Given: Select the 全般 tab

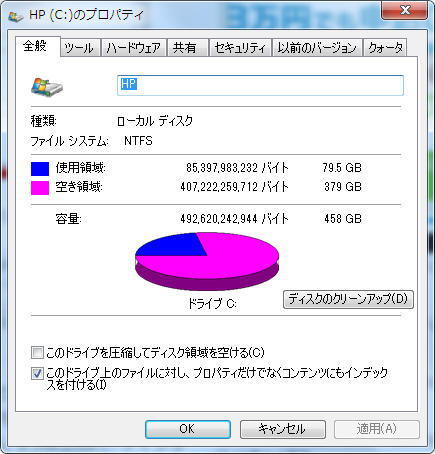Looking at the screenshot, I should (37, 46).
